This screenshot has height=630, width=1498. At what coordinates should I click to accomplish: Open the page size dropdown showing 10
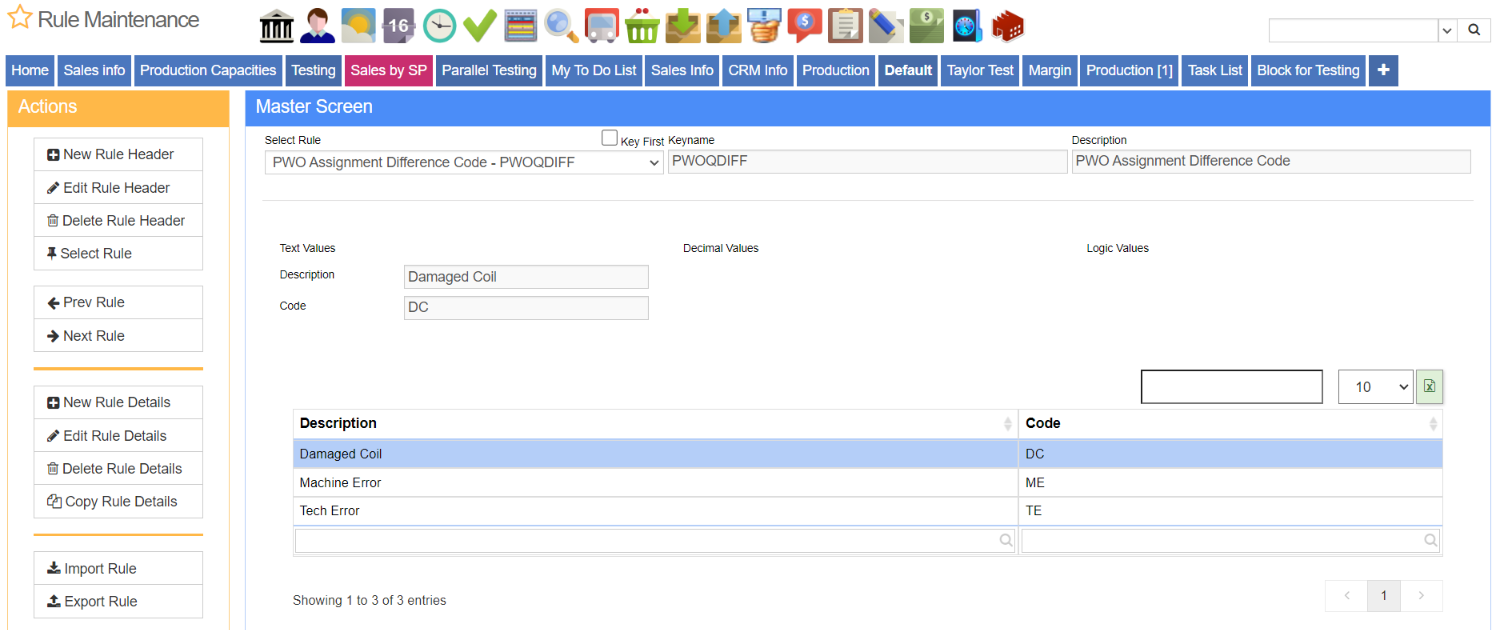click(x=1376, y=387)
